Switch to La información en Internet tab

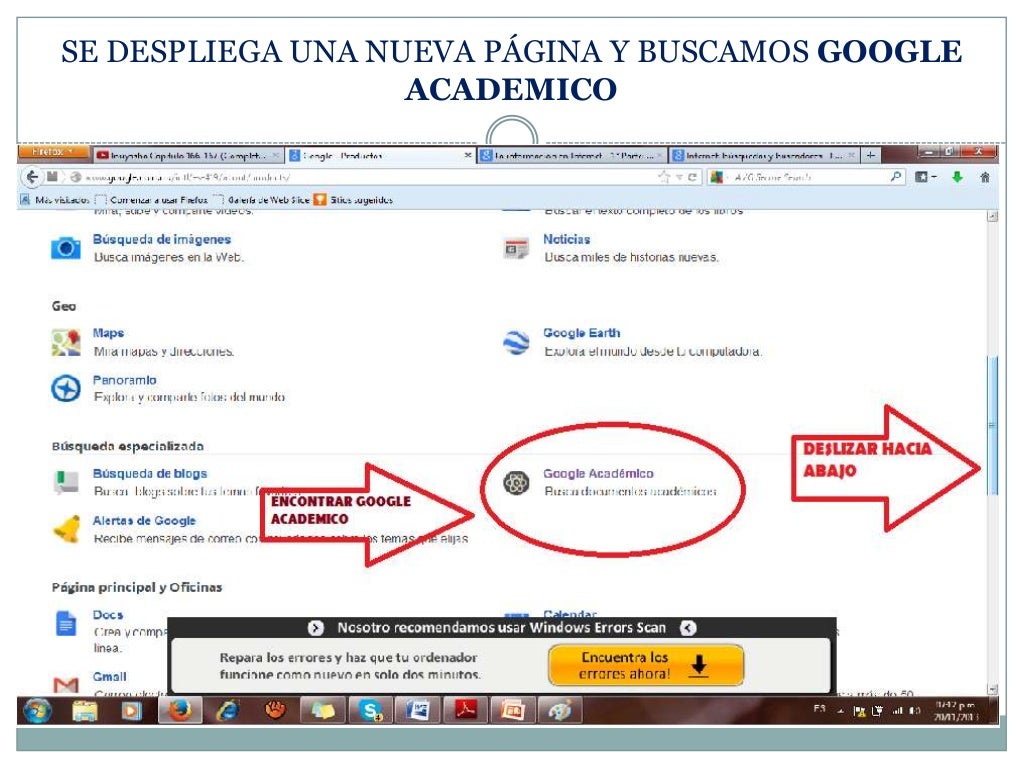[x=572, y=155]
